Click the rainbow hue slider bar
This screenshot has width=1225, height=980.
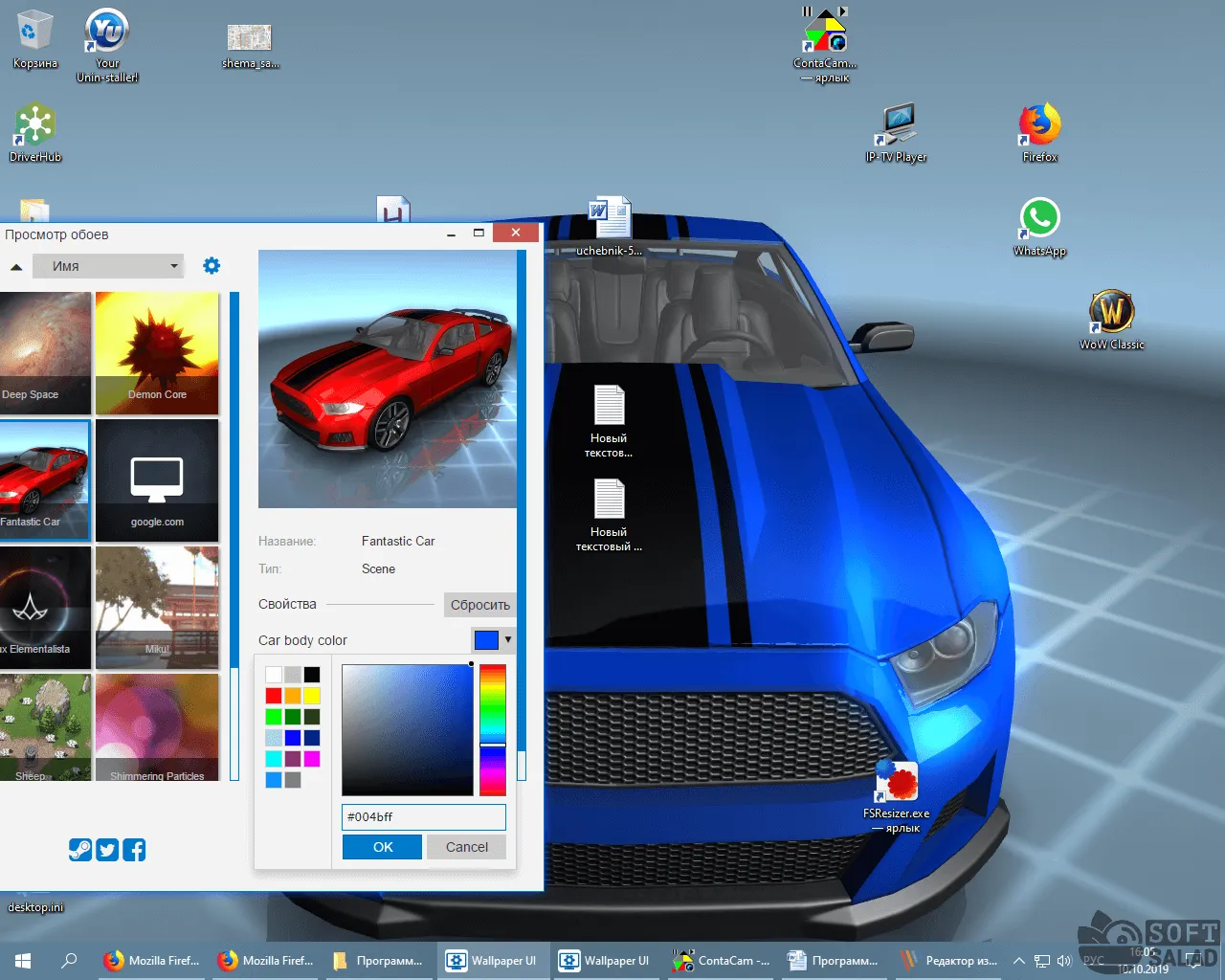coord(493,730)
